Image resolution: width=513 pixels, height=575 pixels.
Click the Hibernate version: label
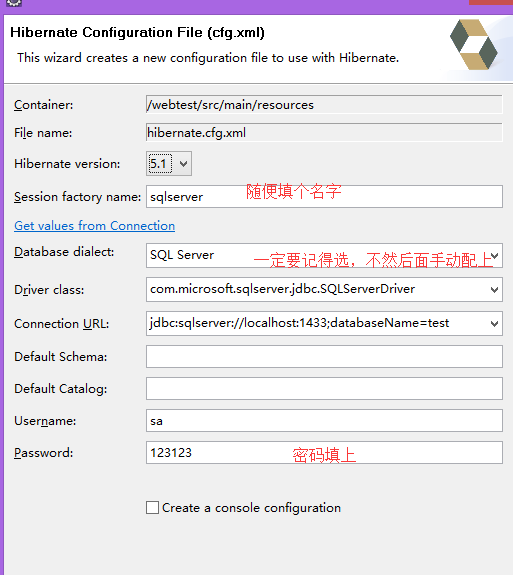point(67,164)
